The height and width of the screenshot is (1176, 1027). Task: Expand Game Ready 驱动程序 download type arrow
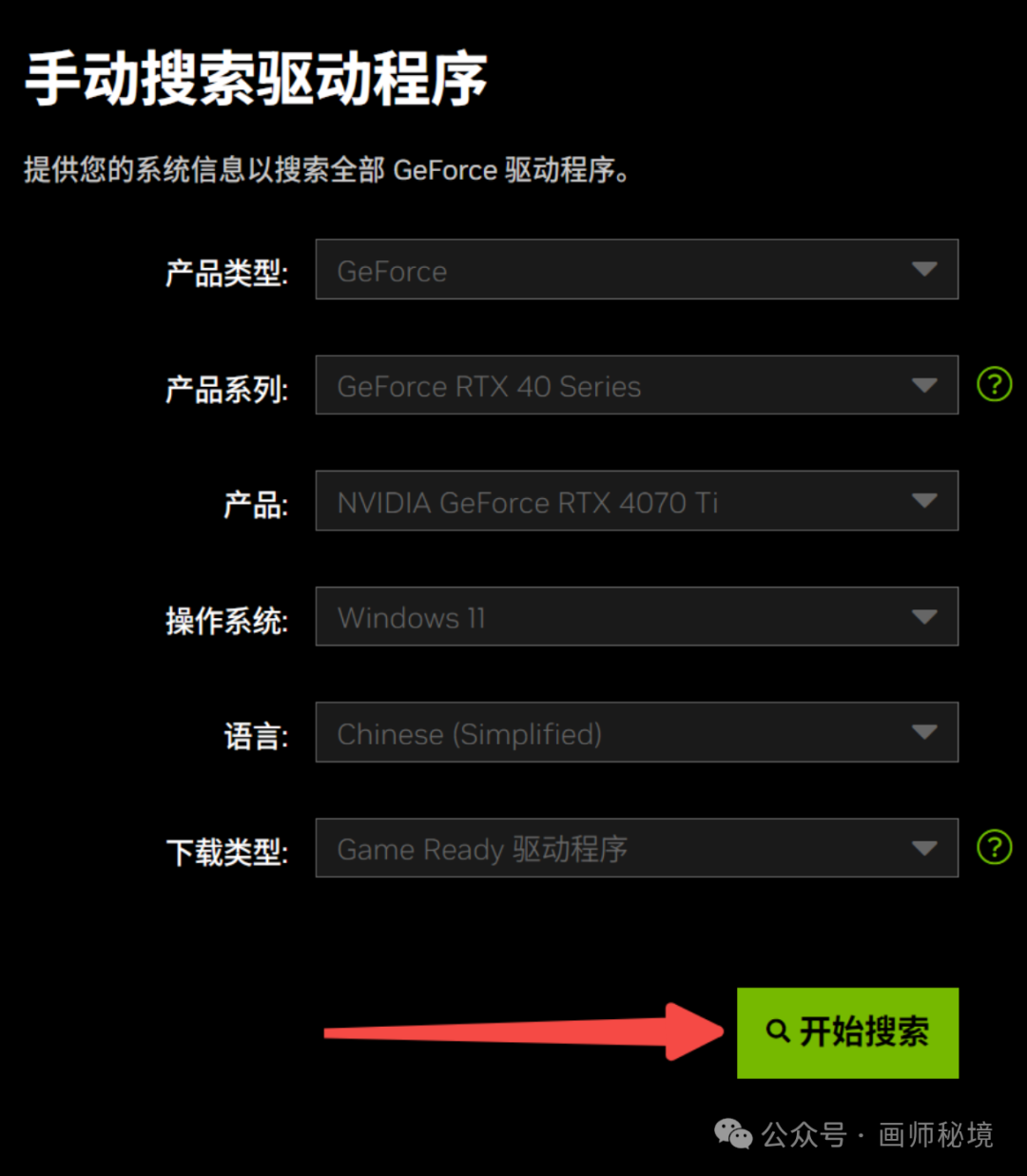click(x=924, y=847)
